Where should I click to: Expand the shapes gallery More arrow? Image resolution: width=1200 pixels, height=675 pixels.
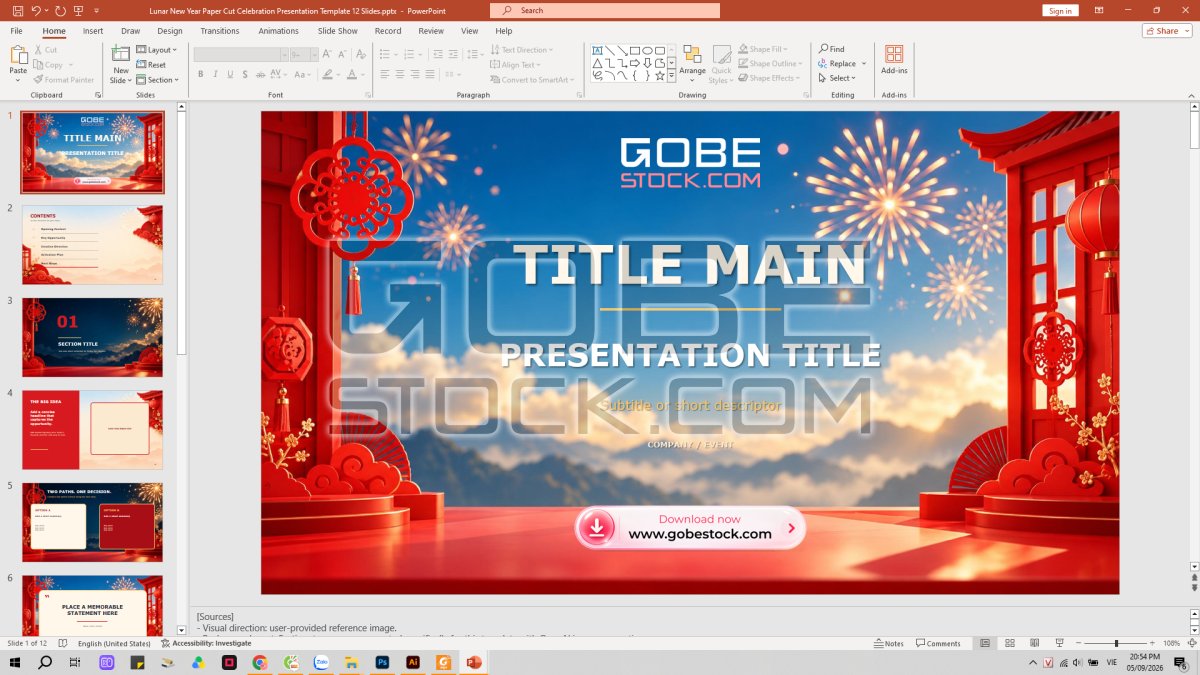[x=672, y=75]
